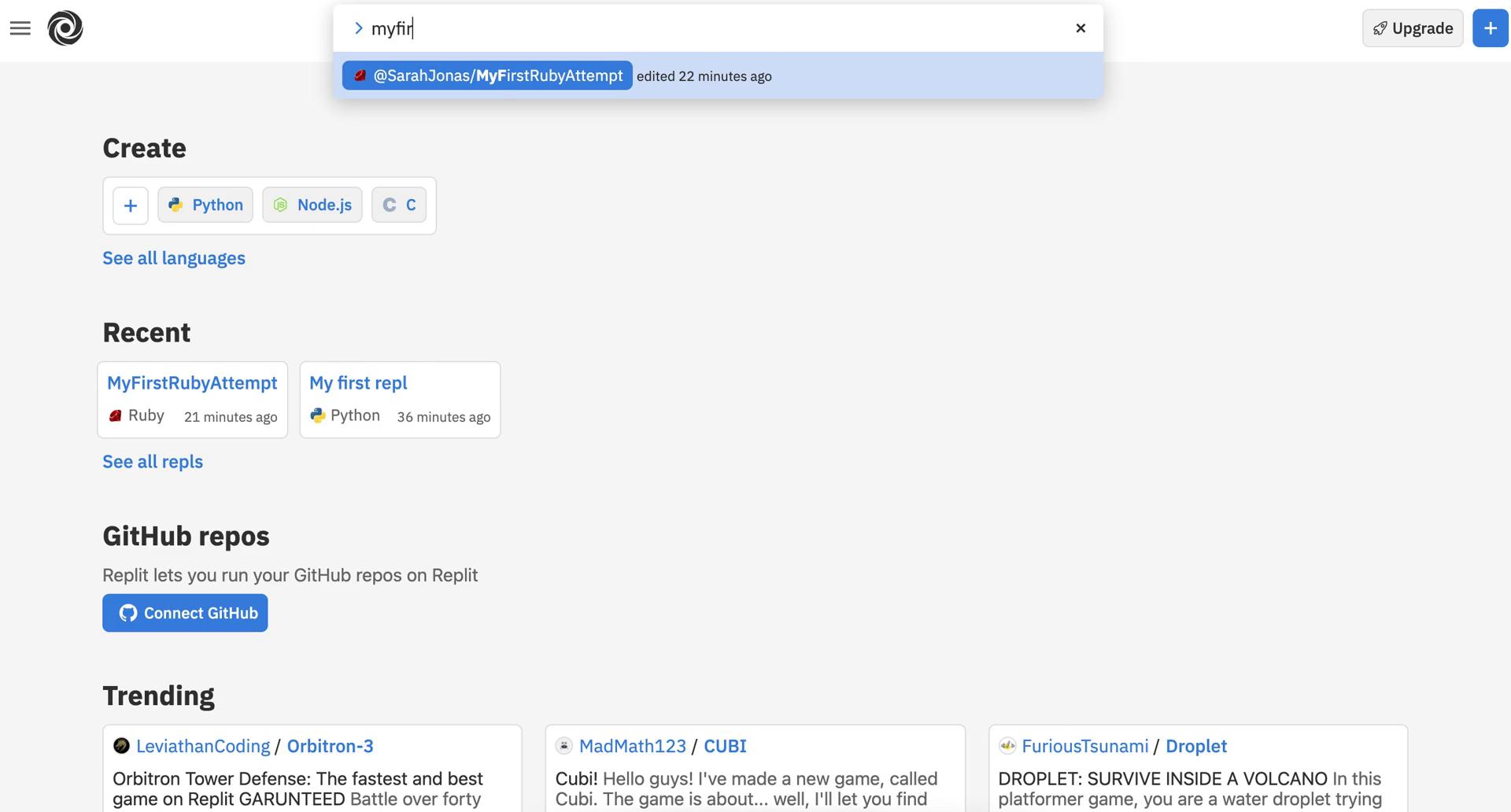1511x812 pixels.
Task: Select the Python language icon in Create
Action: point(175,205)
